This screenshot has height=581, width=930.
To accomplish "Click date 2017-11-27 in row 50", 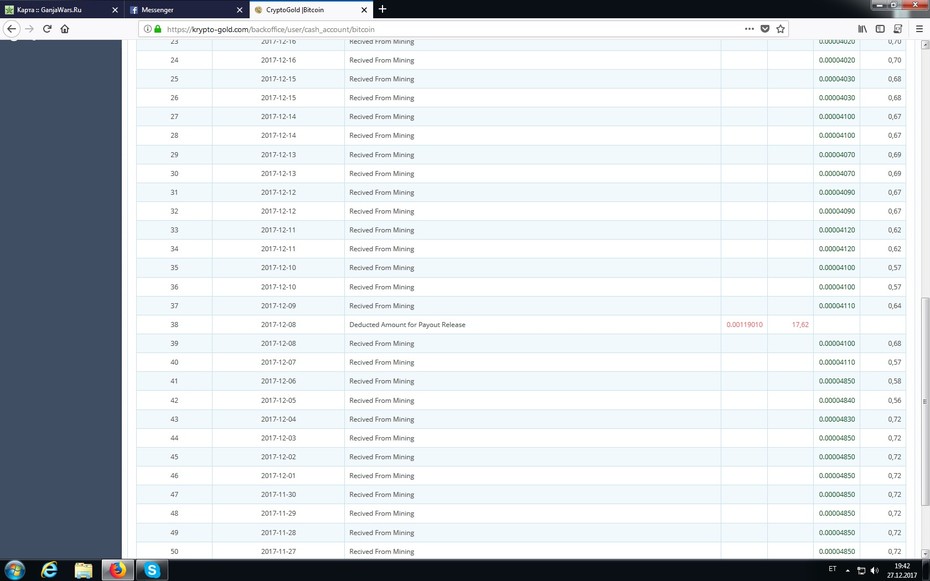I will tap(278, 551).
